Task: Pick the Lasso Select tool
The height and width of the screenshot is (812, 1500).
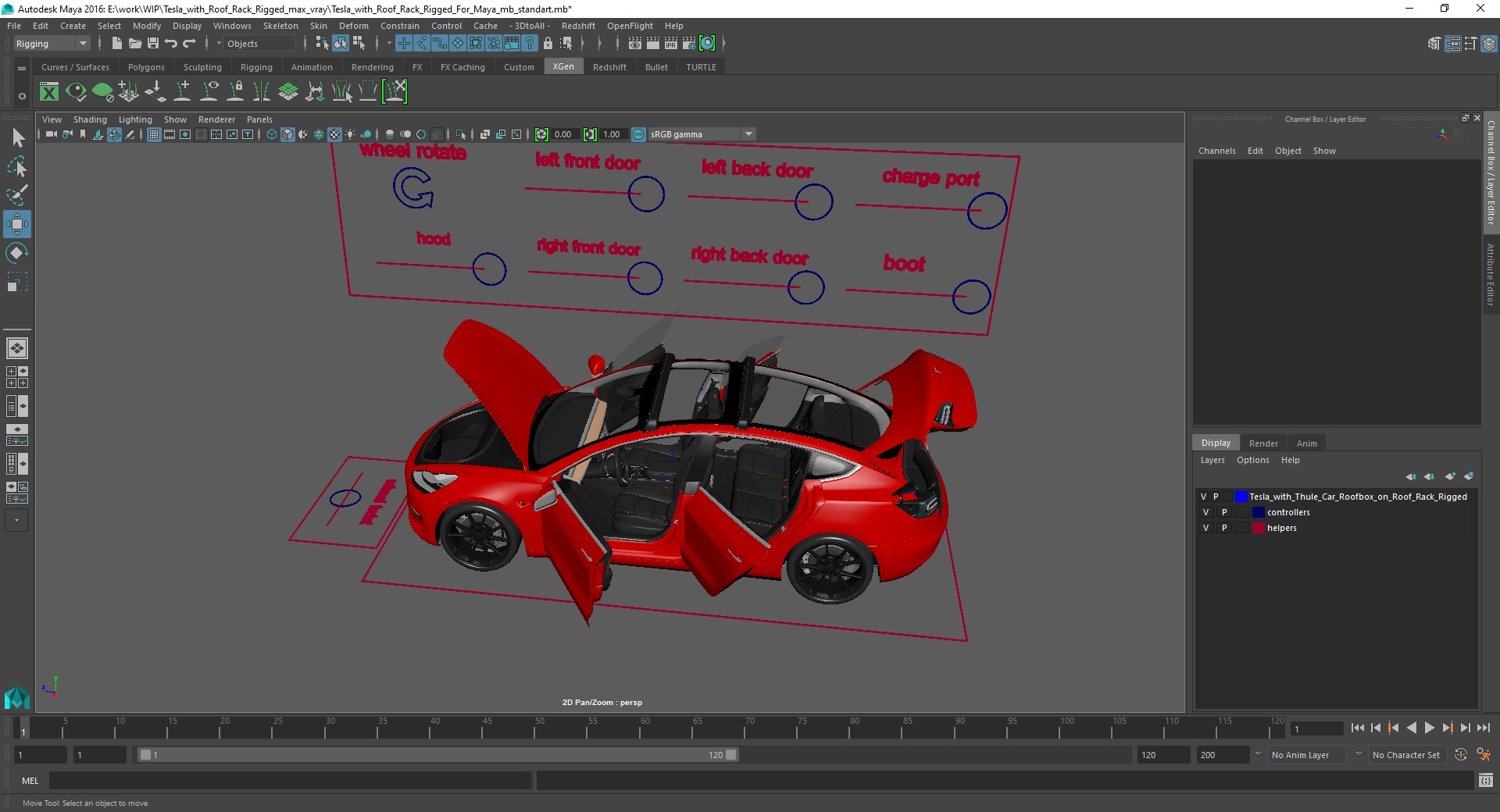Action: [16, 167]
